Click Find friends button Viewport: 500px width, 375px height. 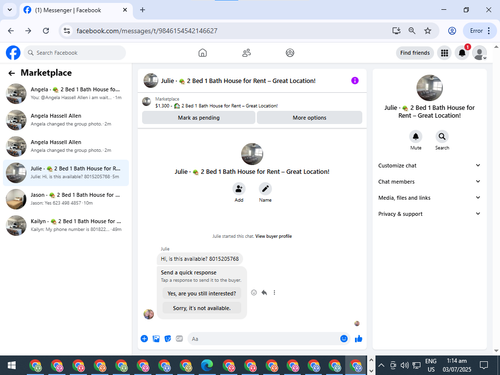click(x=415, y=53)
